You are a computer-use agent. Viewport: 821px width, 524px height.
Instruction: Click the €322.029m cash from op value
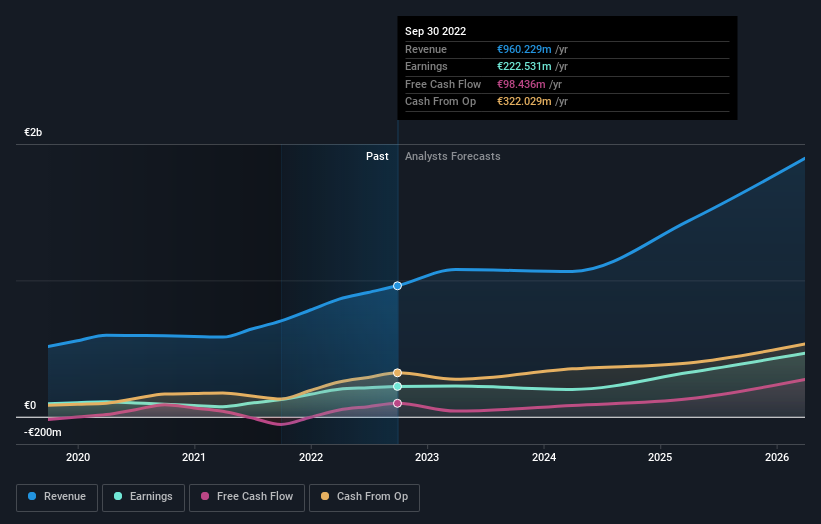tap(524, 102)
